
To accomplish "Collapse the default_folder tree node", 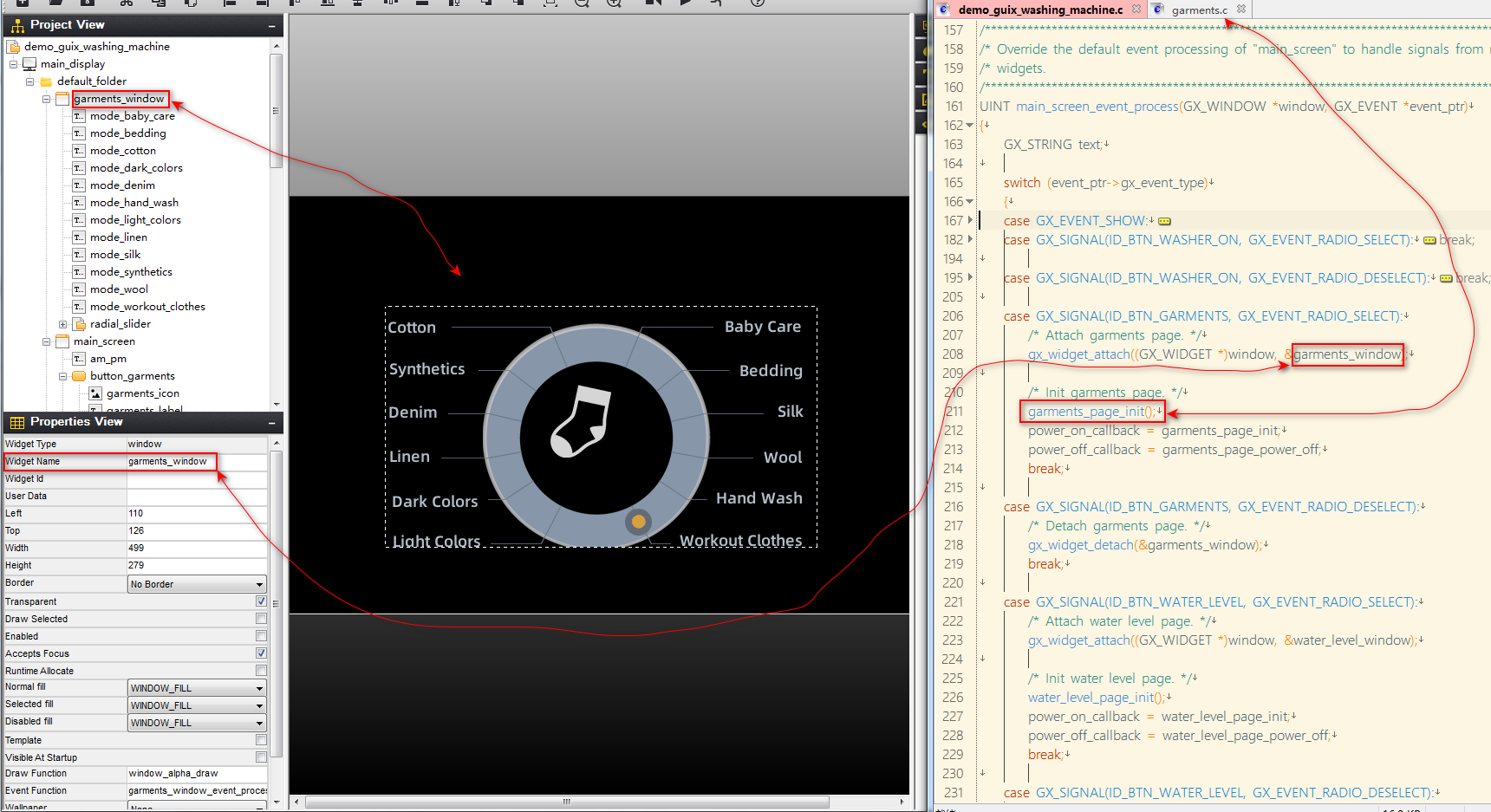I will (x=29, y=81).
